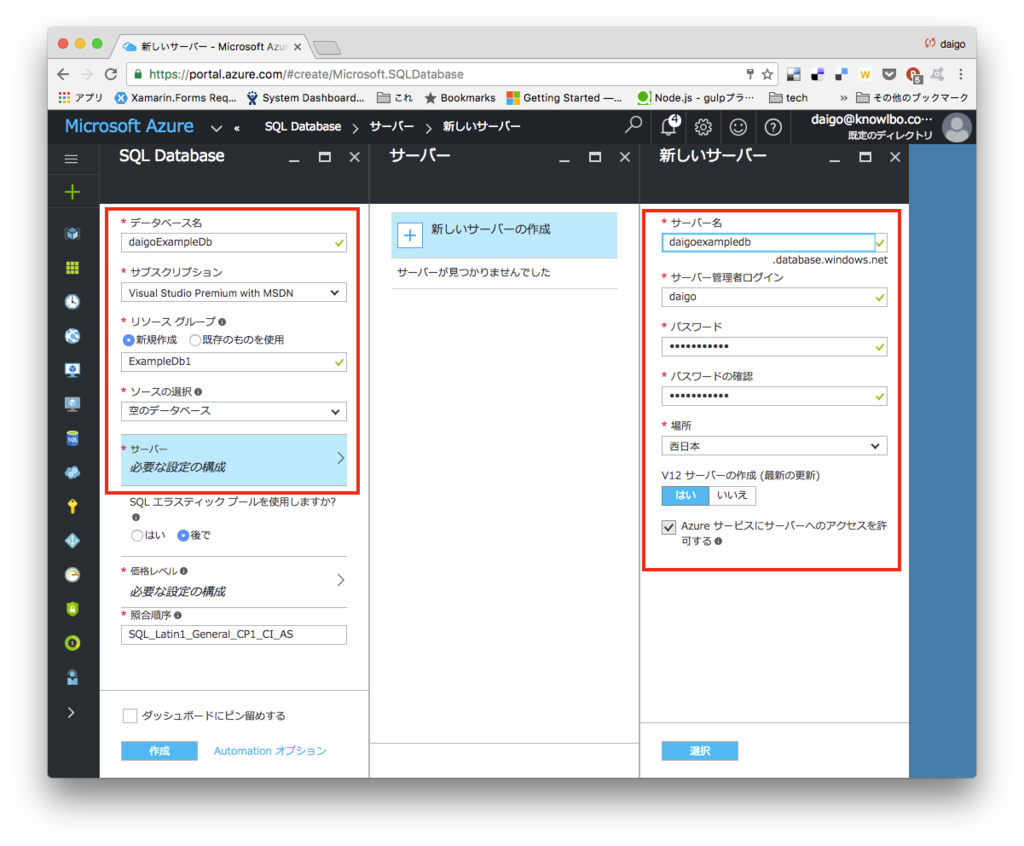Open Chrome three-dot menu
Screen dimensions: 1024x846
pos(961,74)
